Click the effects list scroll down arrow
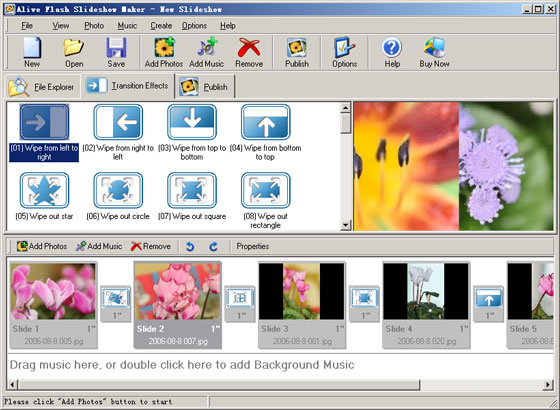 pos(345,225)
